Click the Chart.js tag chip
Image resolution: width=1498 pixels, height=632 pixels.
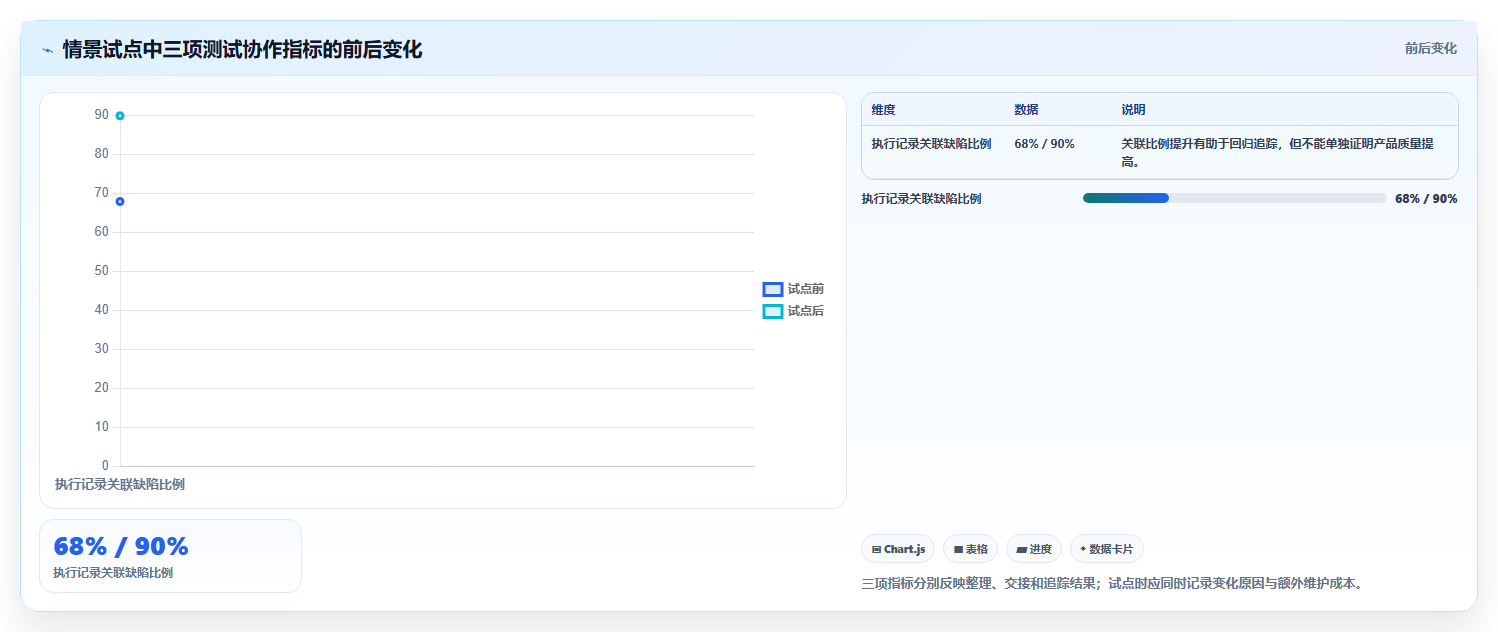898,549
